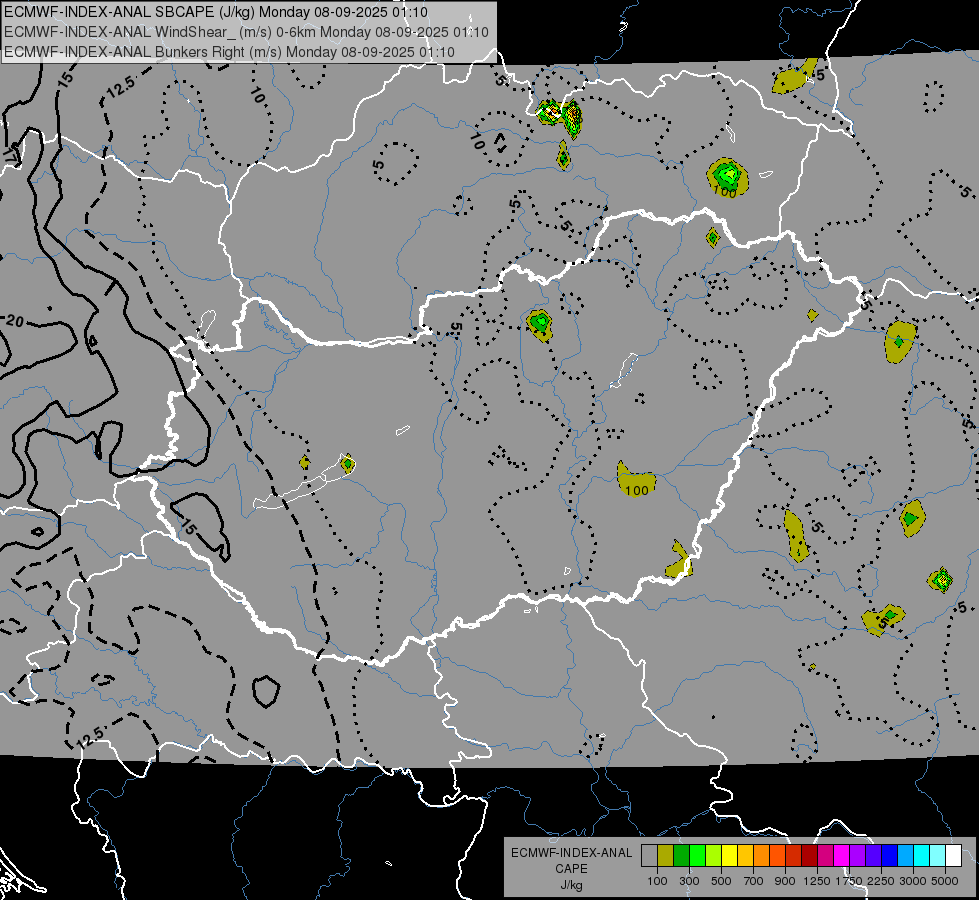Click the legend tick label 500
Screen dimensions: 979x900
tap(721, 881)
